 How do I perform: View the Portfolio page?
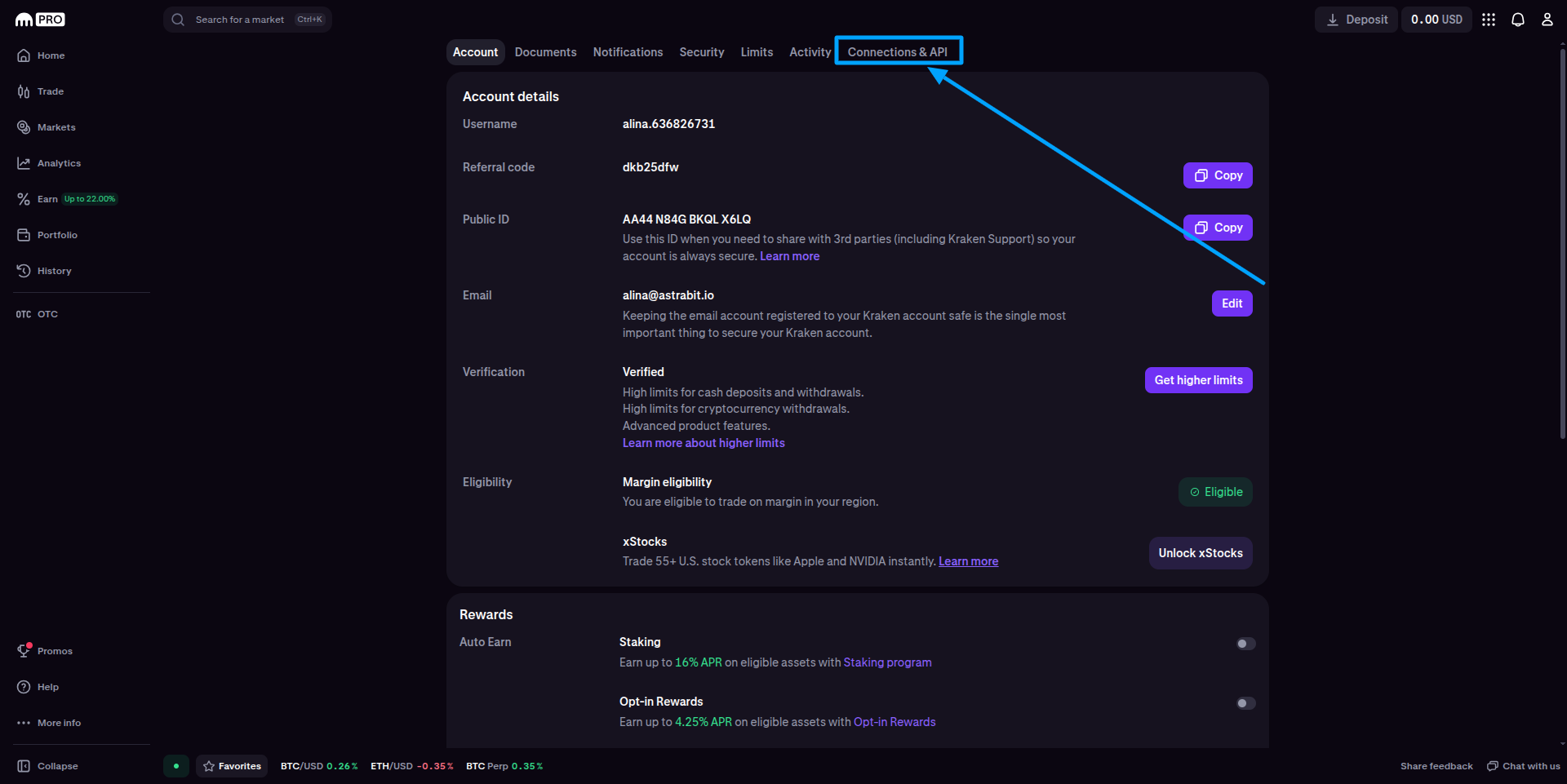pyautogui.click(x=47, y=235)
